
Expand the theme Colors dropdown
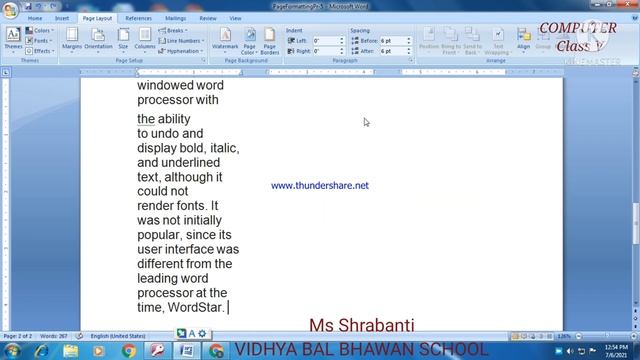pos(40,31)
